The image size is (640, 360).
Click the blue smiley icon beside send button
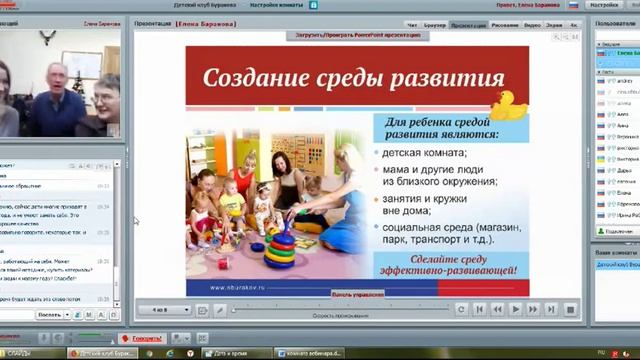(78, 315)
